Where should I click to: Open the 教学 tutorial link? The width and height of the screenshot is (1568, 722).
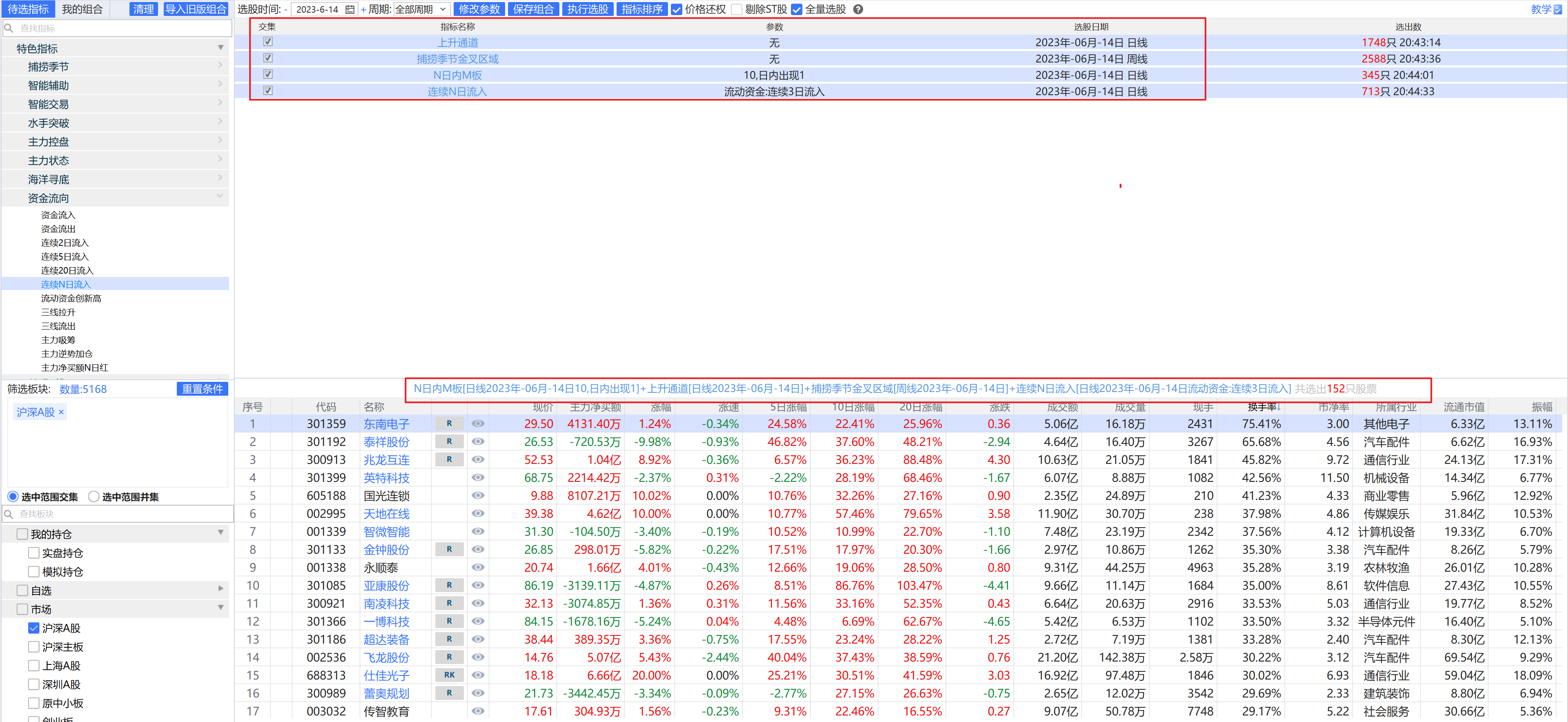[x=1547, y=9]
